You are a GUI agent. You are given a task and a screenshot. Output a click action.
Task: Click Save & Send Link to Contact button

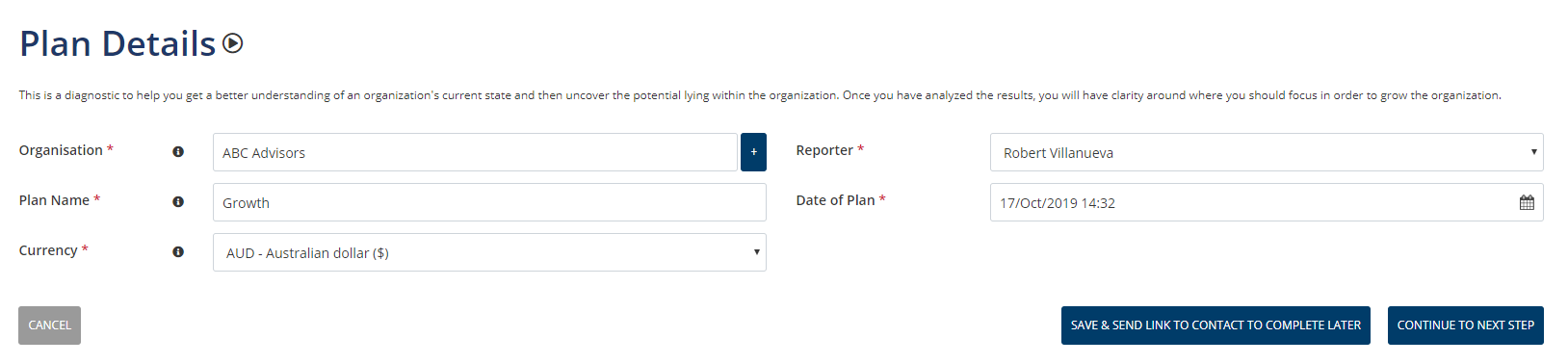1215,325
